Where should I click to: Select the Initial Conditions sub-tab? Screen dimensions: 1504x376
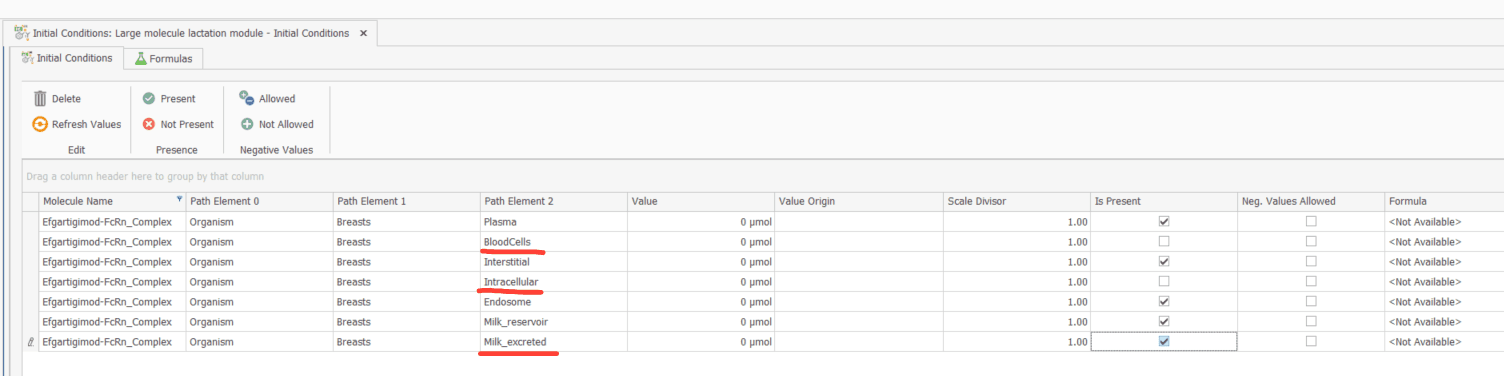(x=66, y=58)
